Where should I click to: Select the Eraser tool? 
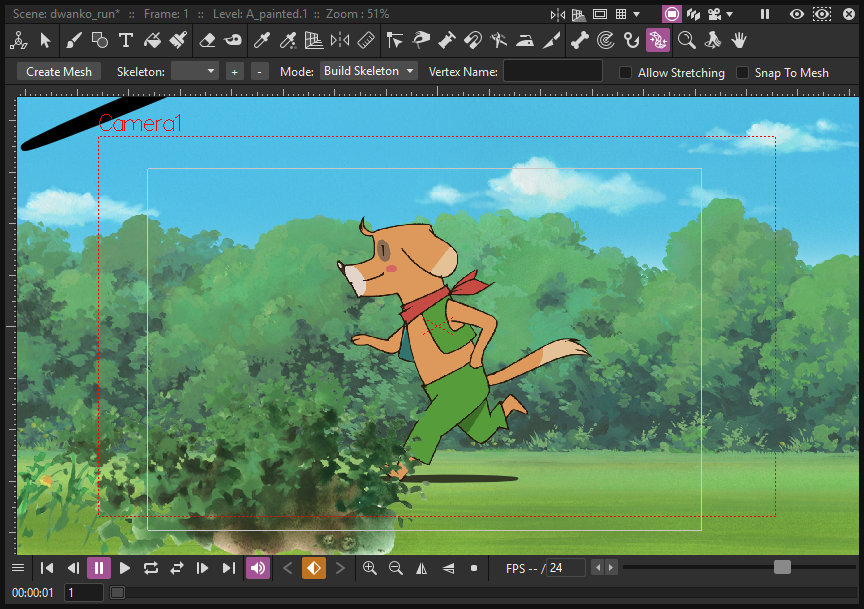coord(207,40)
